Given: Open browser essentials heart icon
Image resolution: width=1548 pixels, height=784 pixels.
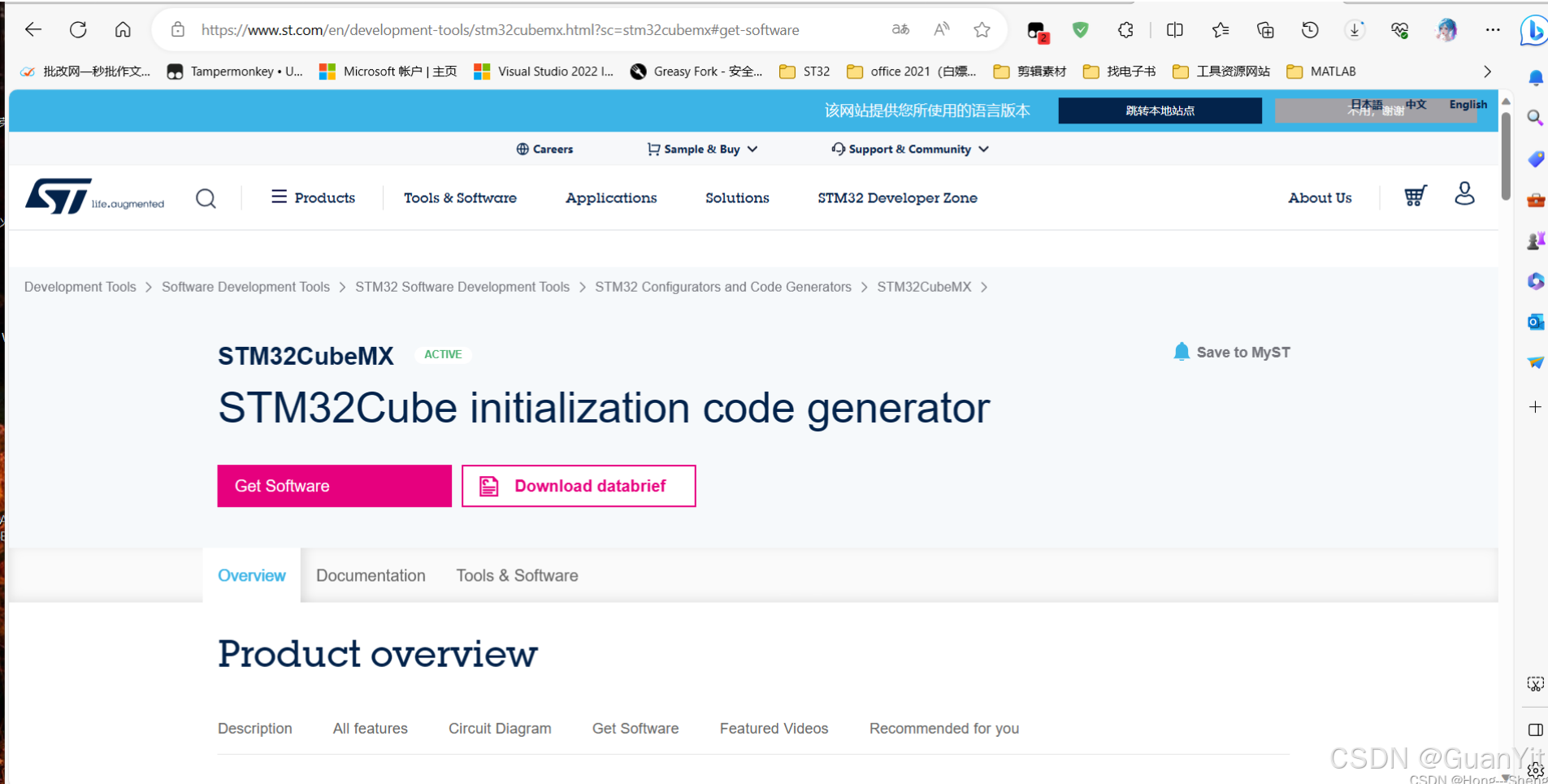Looking at the screenshot, I should click(x=1399, y=30).
